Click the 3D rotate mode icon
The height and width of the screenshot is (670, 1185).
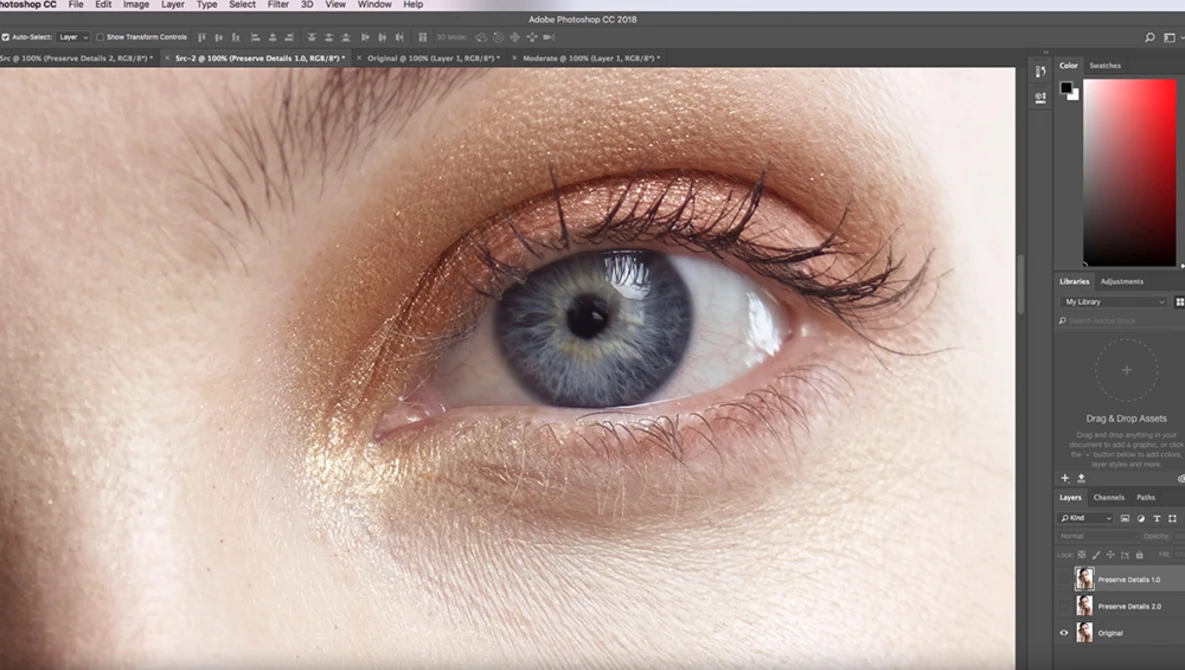(x=481, y=37)
